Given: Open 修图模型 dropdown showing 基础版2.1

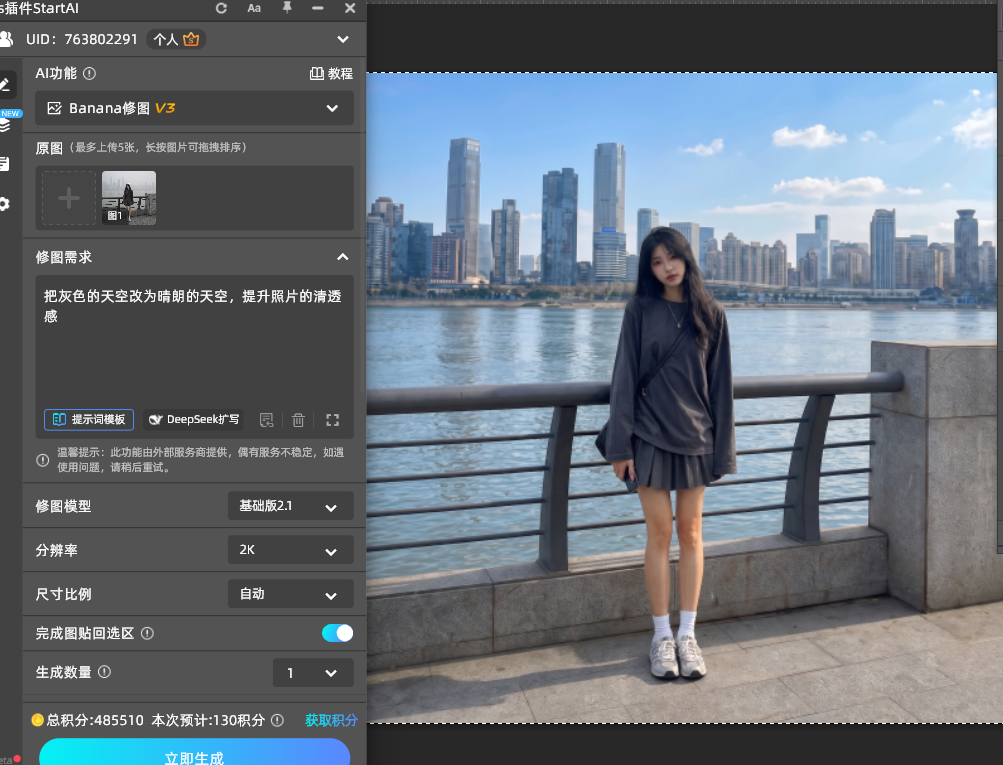Looking at the screenshot, I should point(290,506).
